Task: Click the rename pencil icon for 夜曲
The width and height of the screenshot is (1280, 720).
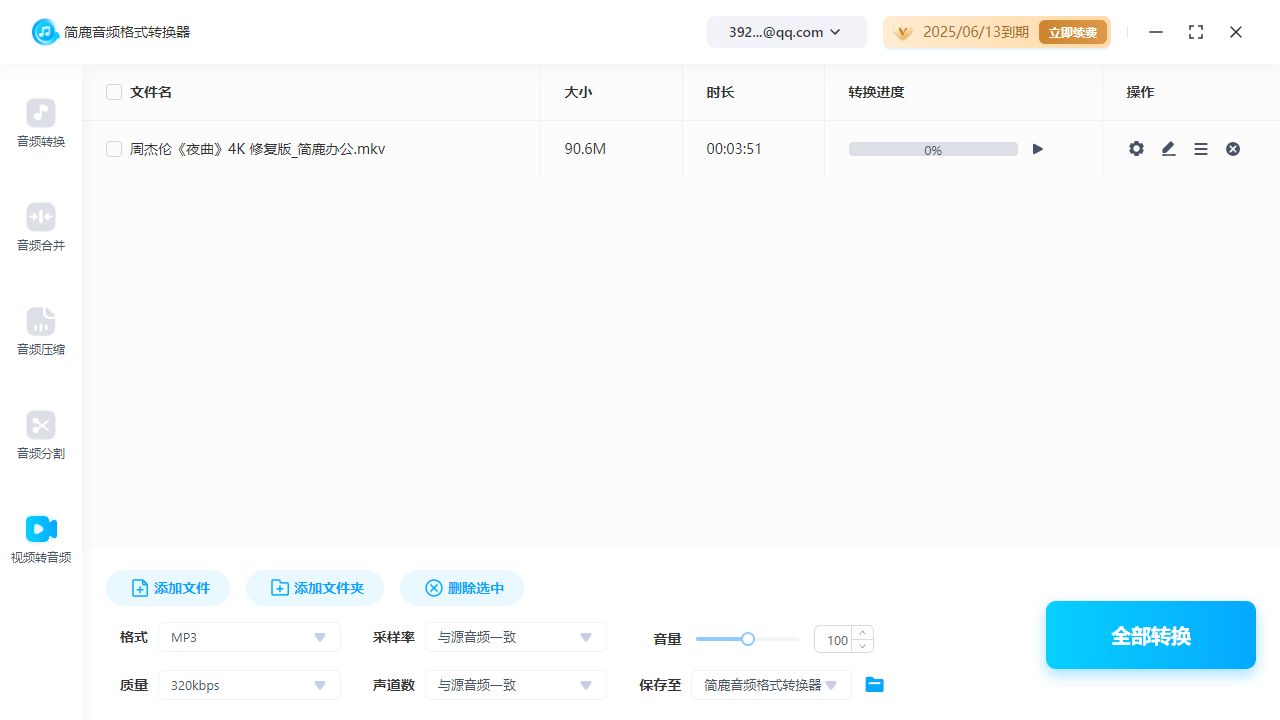Action: point(1168,148)
